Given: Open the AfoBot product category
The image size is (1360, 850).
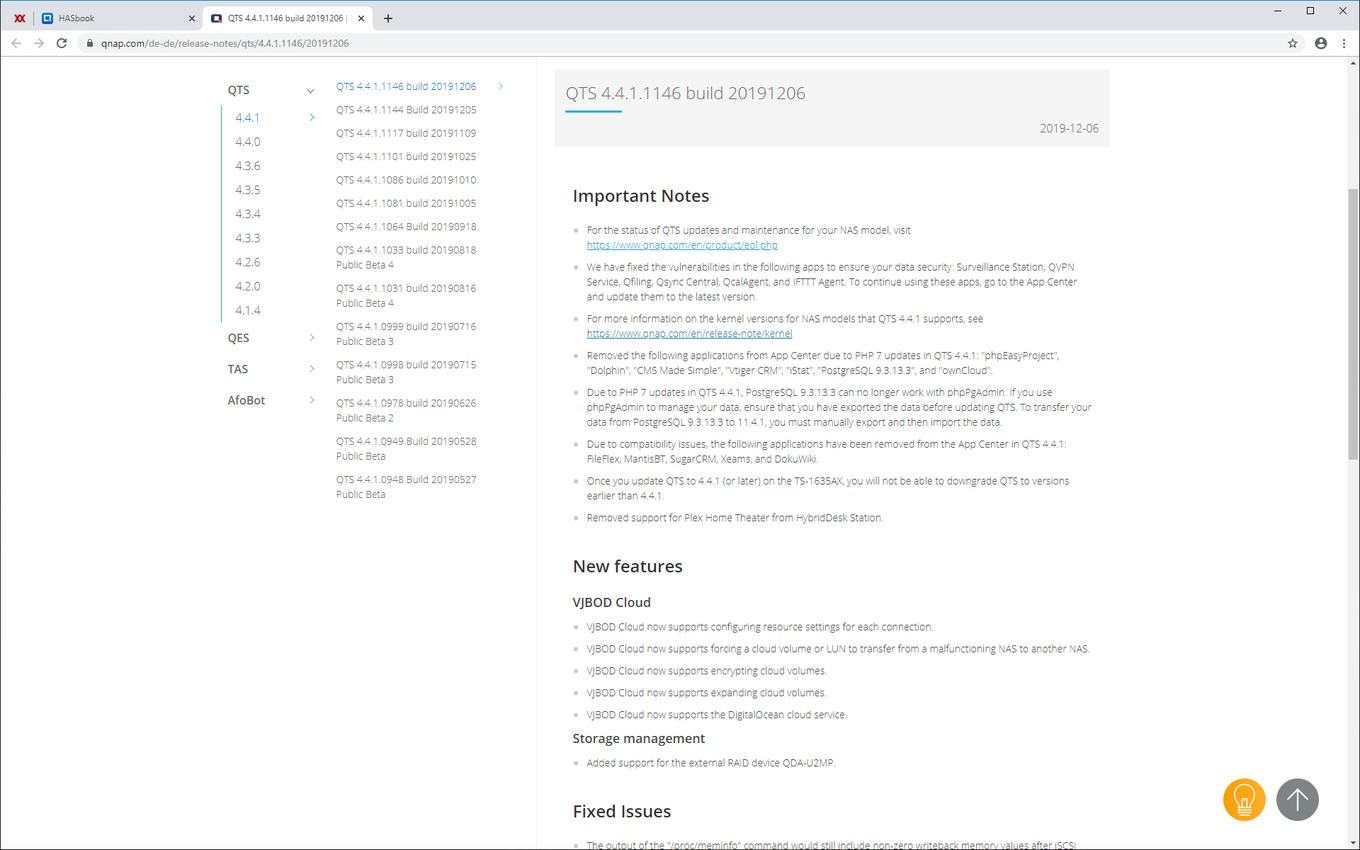Looking at the screenshot, I should click(246, 400).
